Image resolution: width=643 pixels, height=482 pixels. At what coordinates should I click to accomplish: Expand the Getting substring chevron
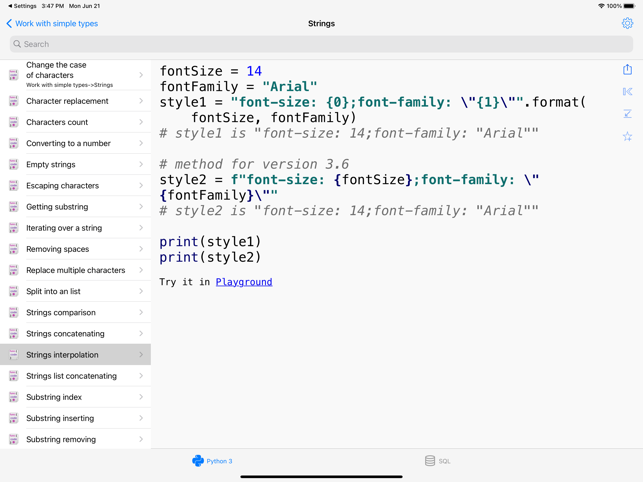click(141, 207)
